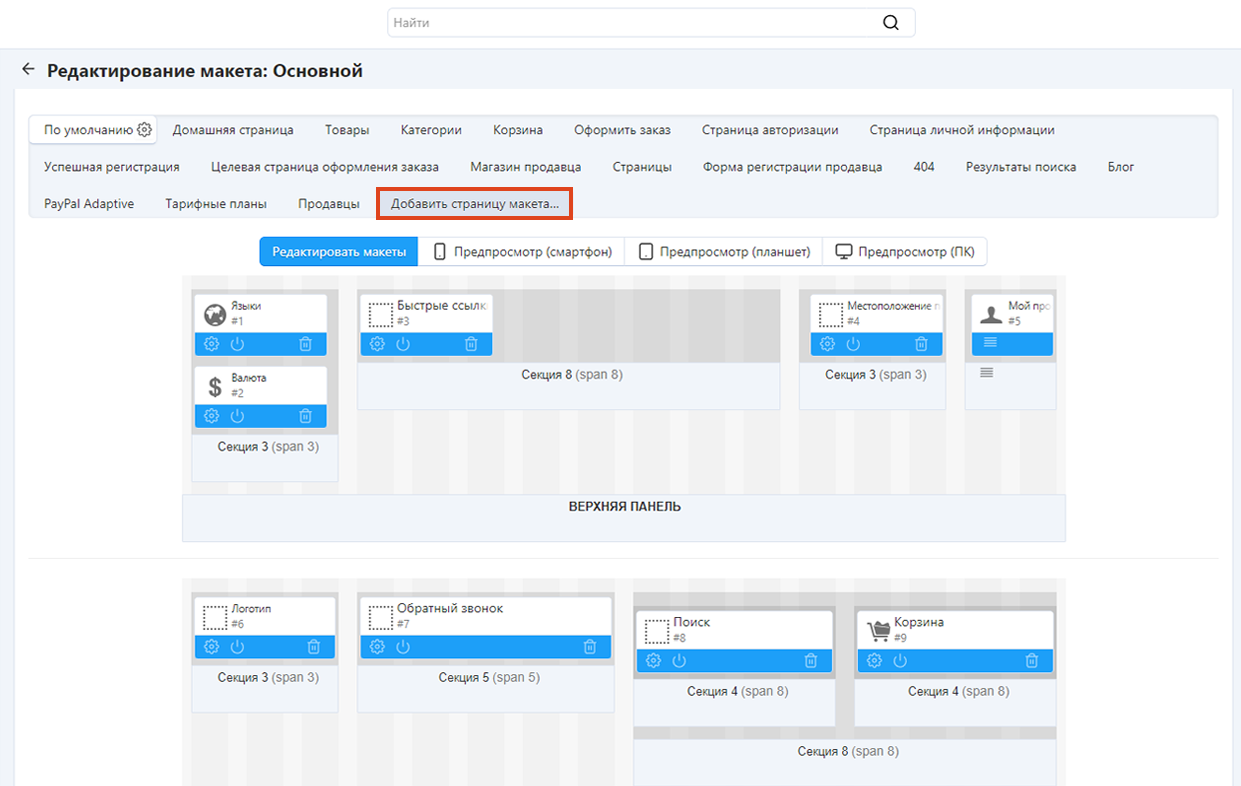Click the magnifier search icon in top bar
The image size is (1241, 786).
click(x=891, y=23)
